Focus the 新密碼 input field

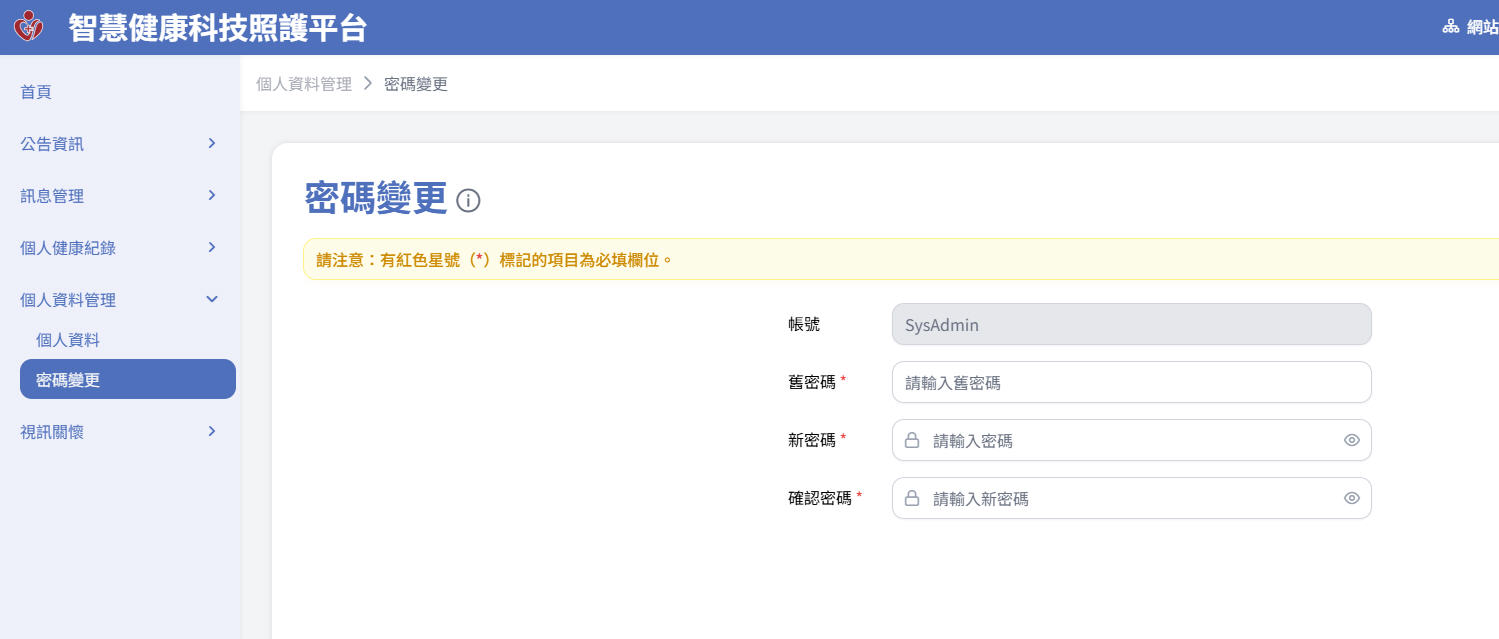tap(1130, 440)
